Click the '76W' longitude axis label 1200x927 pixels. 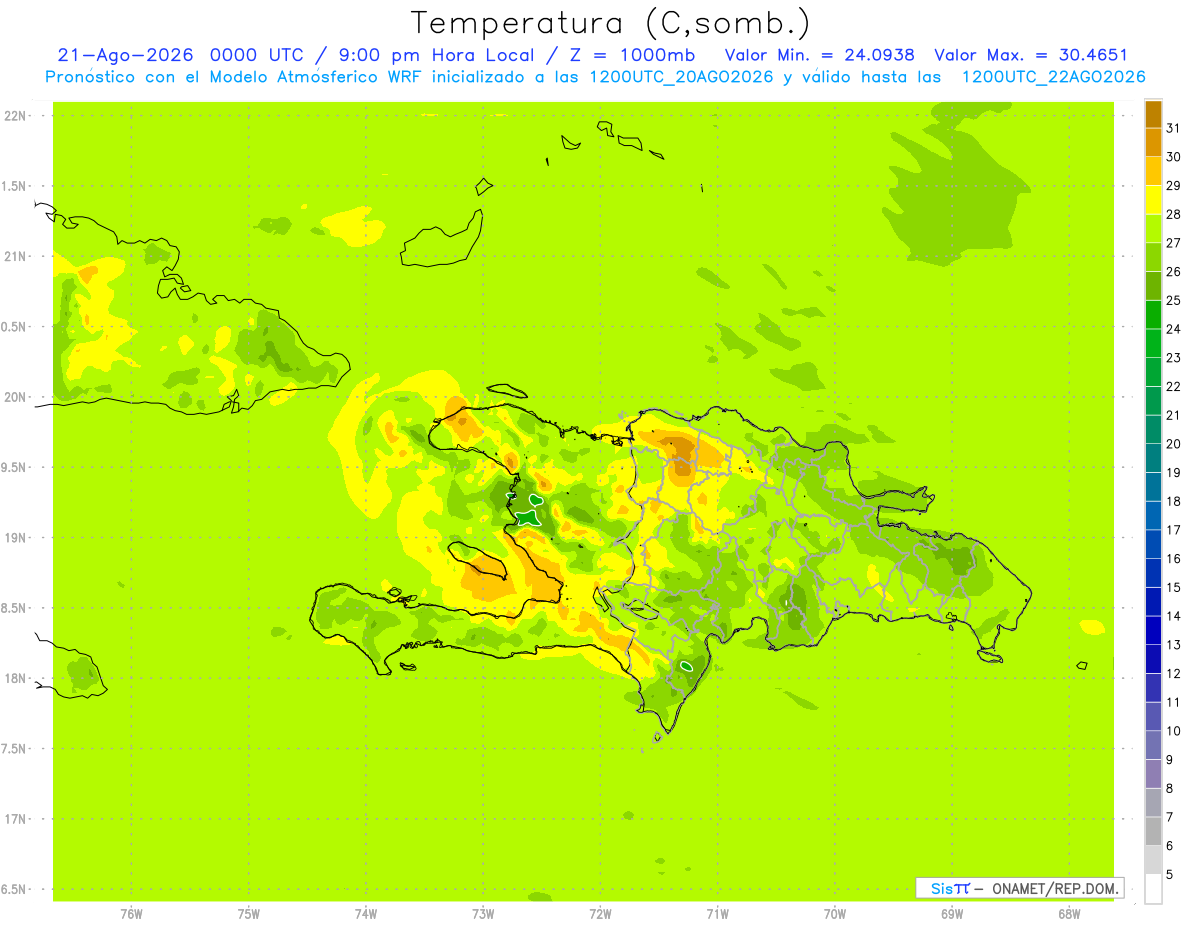131,915
